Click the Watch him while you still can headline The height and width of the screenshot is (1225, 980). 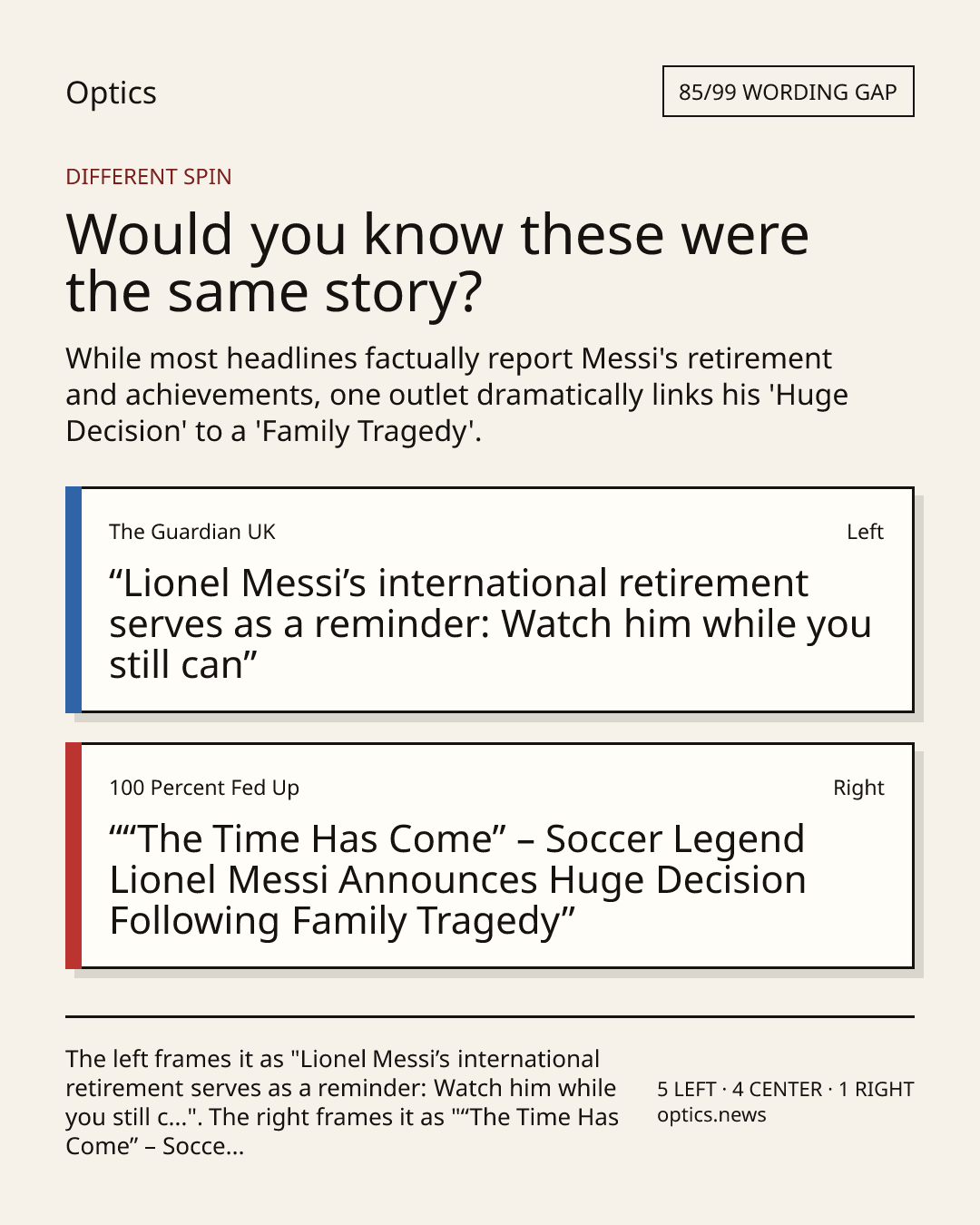pos(490,624)
